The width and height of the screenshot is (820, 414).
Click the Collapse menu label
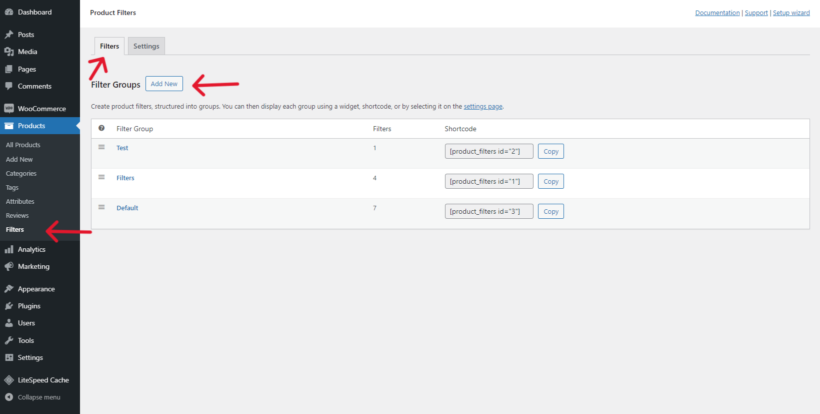tap(39, 397)
